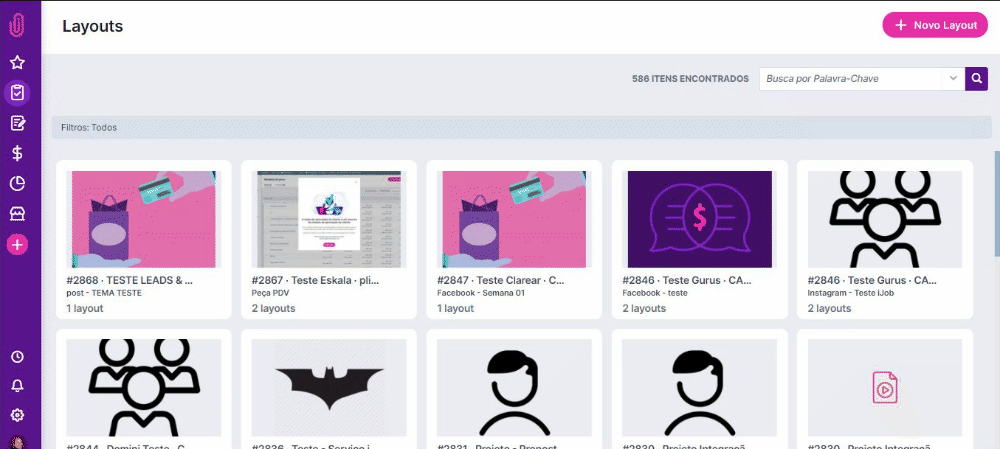Screen dimensions: 1000x449
Task: Open the notepad with pencil sidebar icon
Action: point(17,123)
